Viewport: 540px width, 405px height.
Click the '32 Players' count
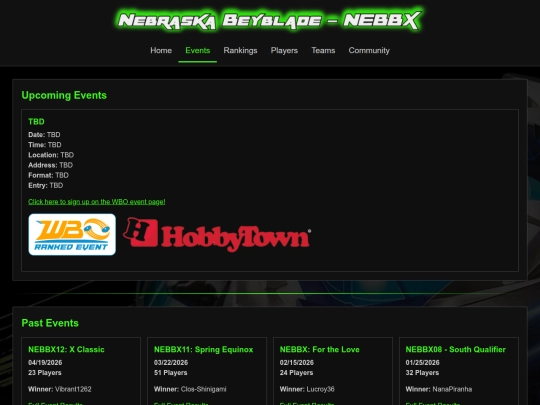(422, 373)
